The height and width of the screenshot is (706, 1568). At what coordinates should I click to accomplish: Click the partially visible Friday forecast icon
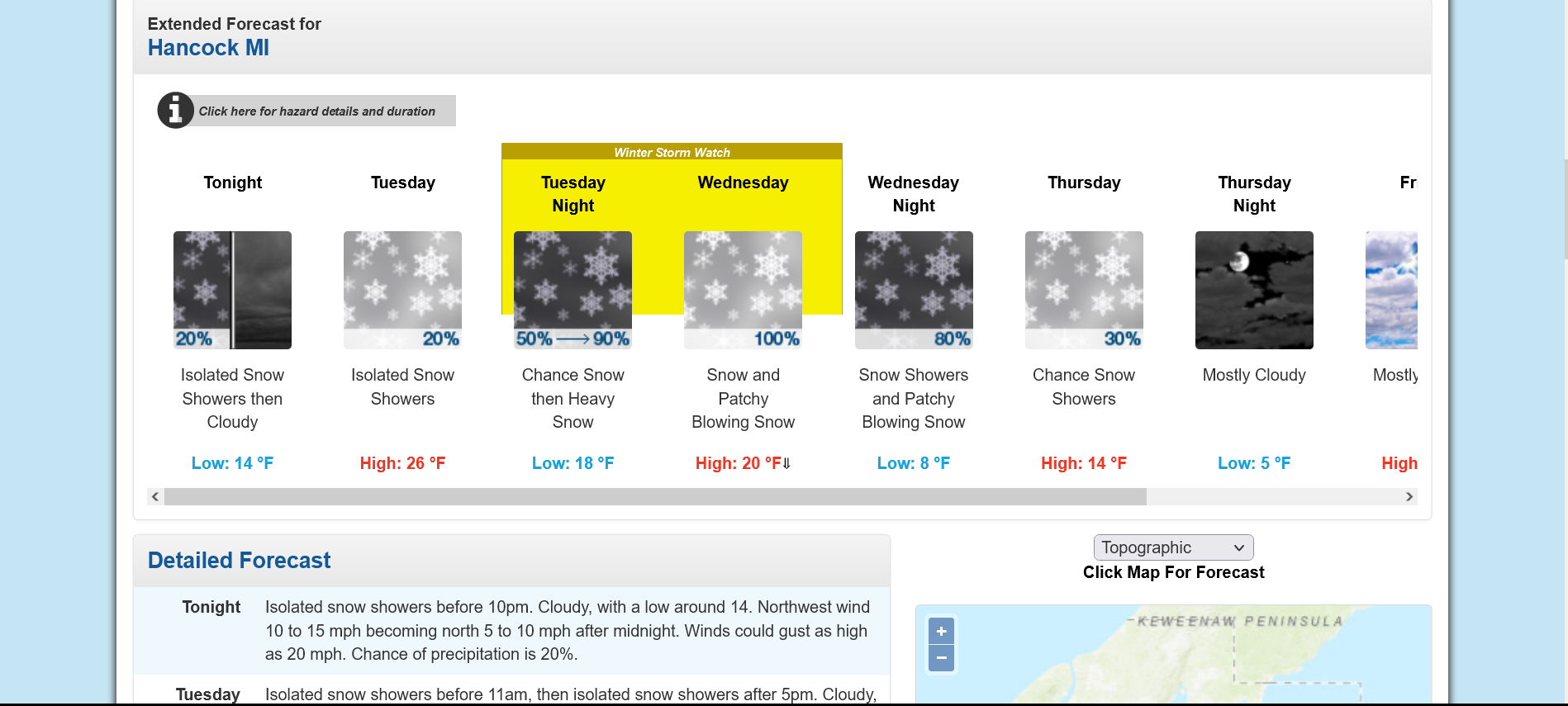pyautogui.click(x=1391, y=290)
